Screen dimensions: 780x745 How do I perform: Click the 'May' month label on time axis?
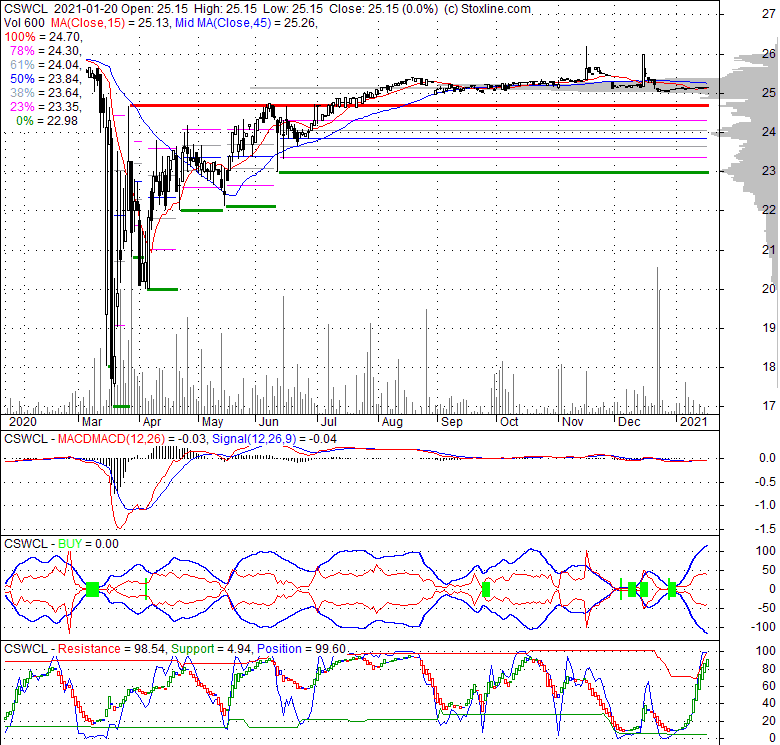(212, 422)
